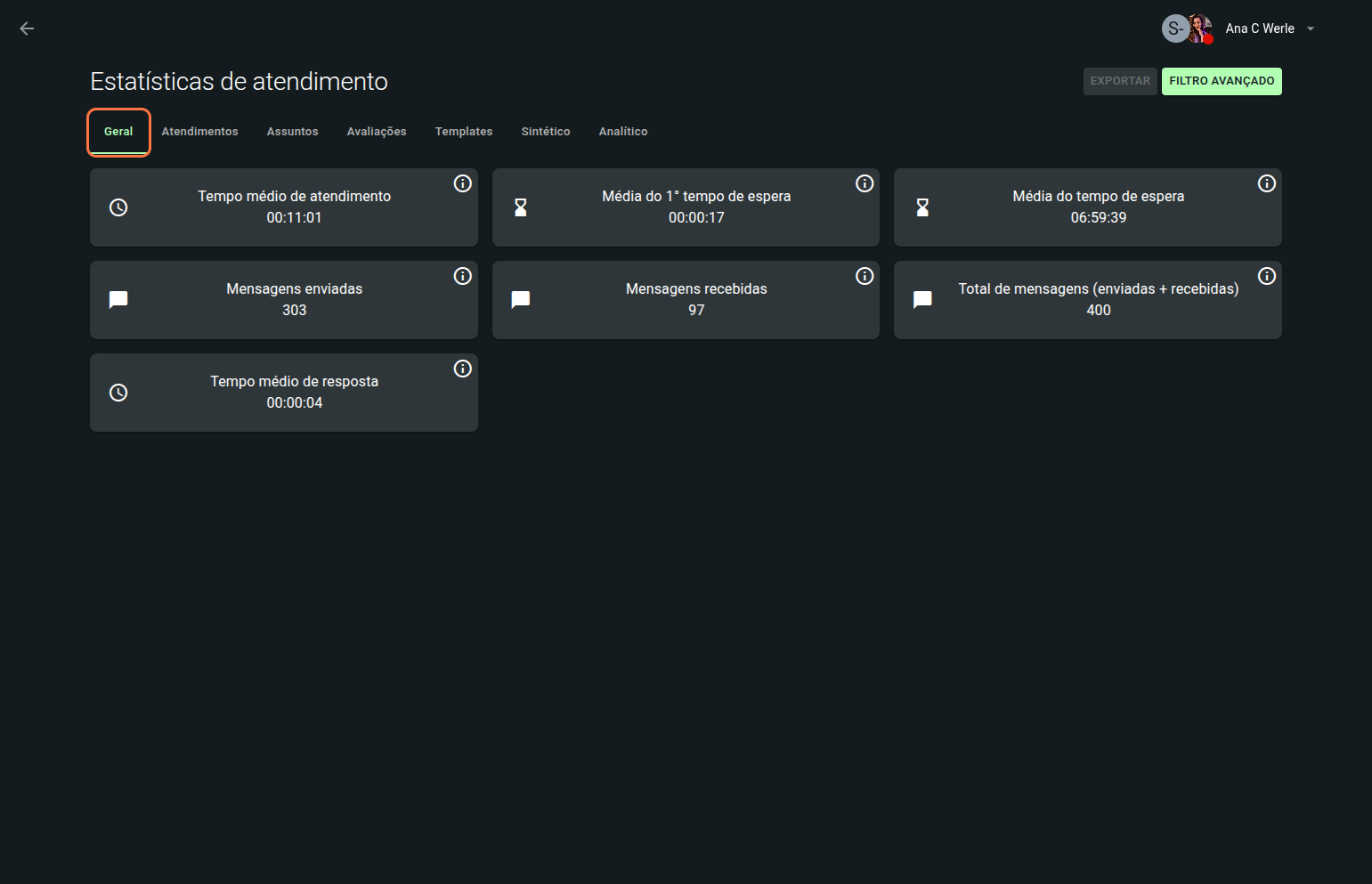1372x884 pixels.
Task: Switch to the Analítico tab
Action: [623, 132]
